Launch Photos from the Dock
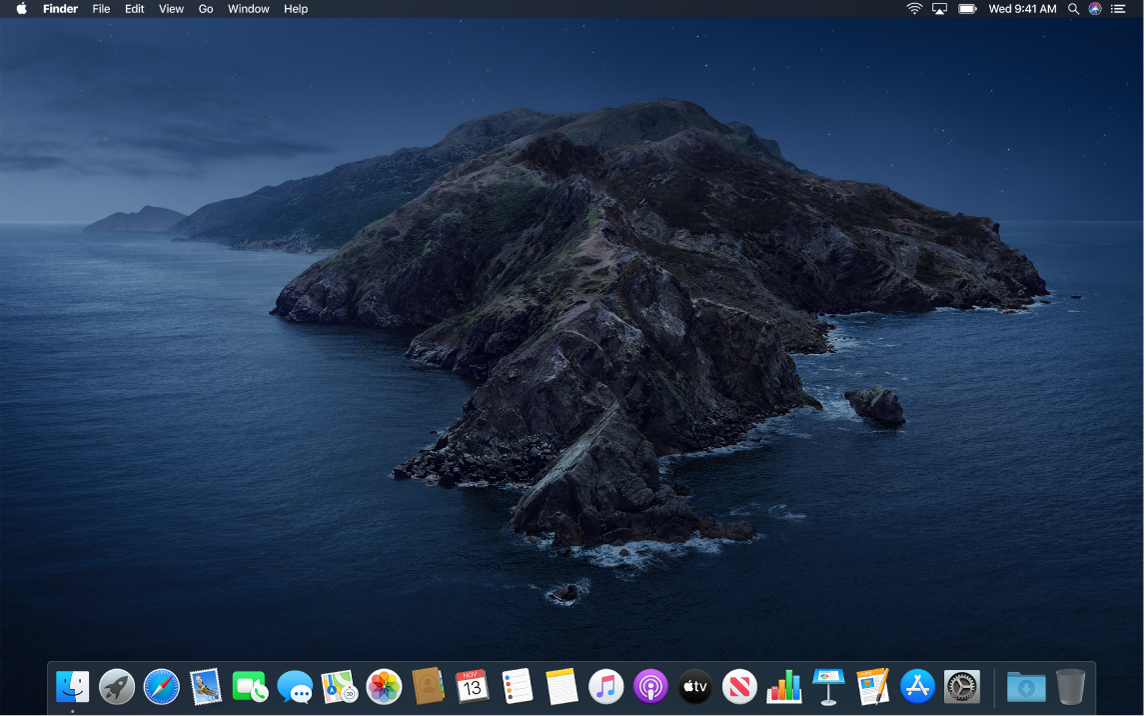1146x716 pixels. click(383, 687)
